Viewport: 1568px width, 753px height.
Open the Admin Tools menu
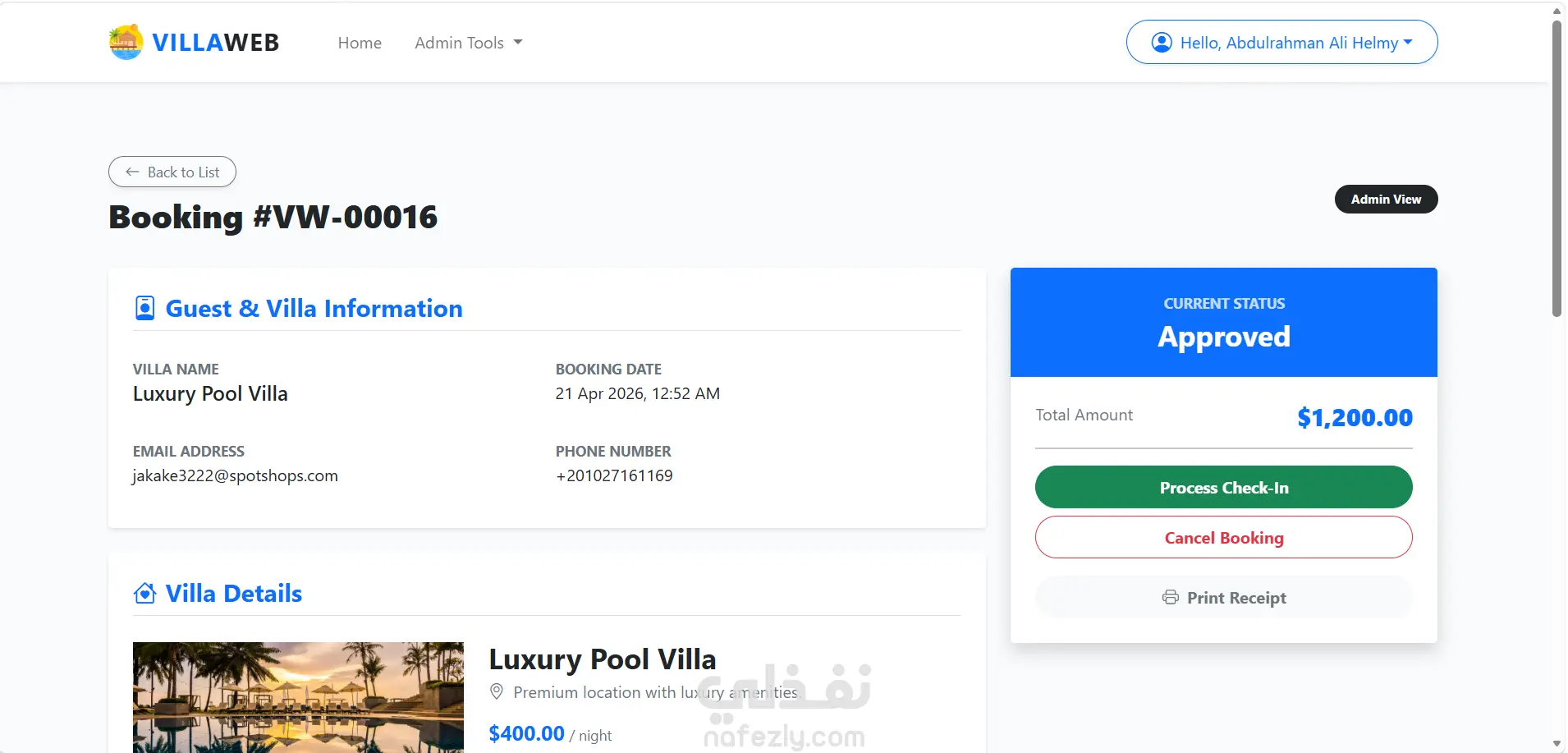[469, 43]
